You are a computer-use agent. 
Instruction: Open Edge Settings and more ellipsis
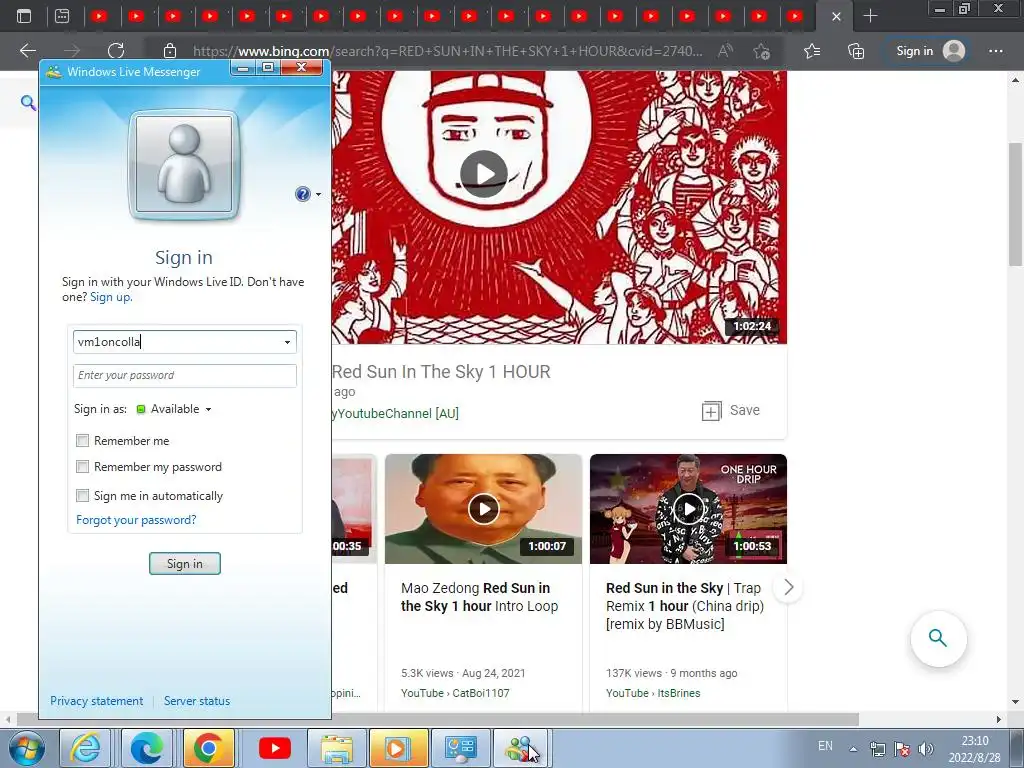point(995,51)
